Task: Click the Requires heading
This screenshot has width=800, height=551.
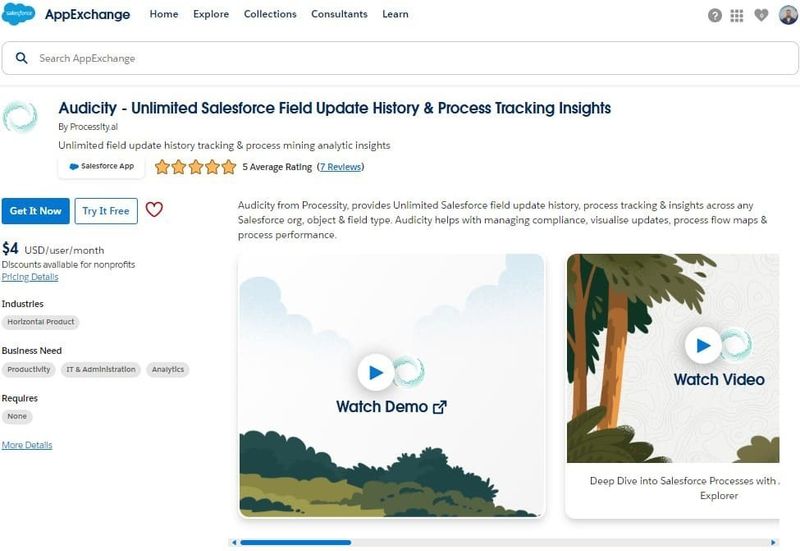Action: tap(20, 398)
